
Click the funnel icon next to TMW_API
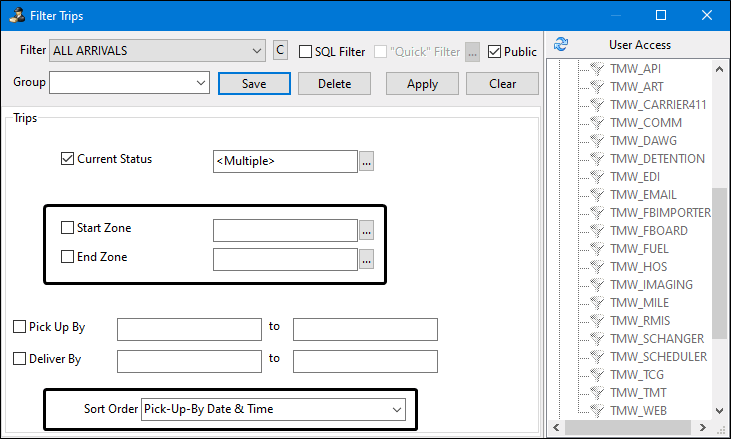[x=597, y=69]
